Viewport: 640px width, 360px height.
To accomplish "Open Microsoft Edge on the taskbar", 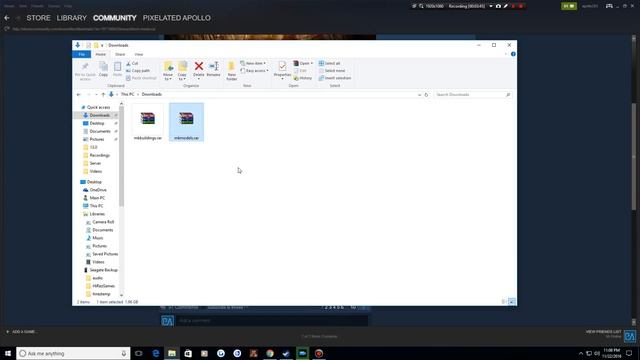I will click(x=156, y=353).
